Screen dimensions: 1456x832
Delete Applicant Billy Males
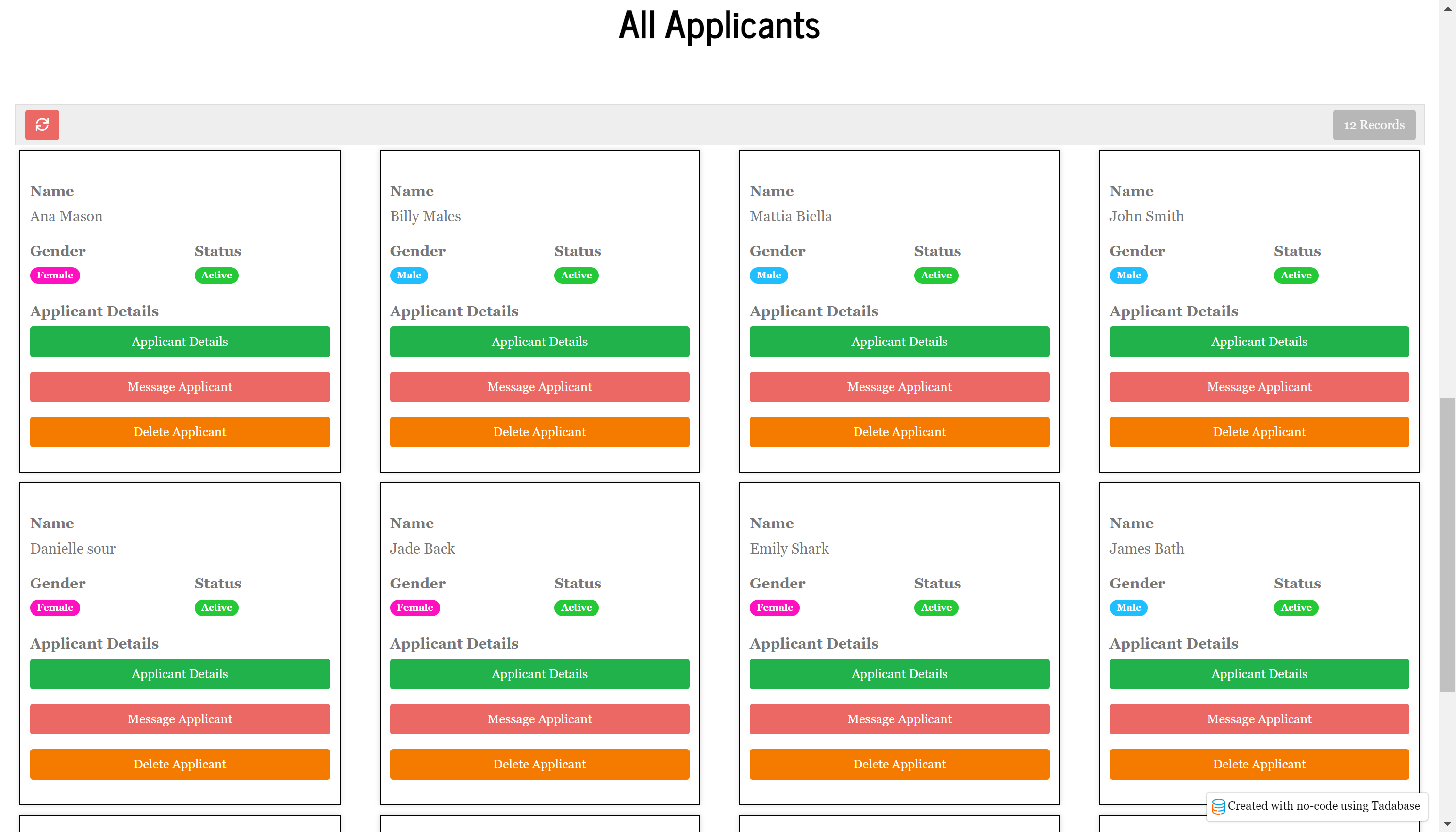[x=540, y=432]
